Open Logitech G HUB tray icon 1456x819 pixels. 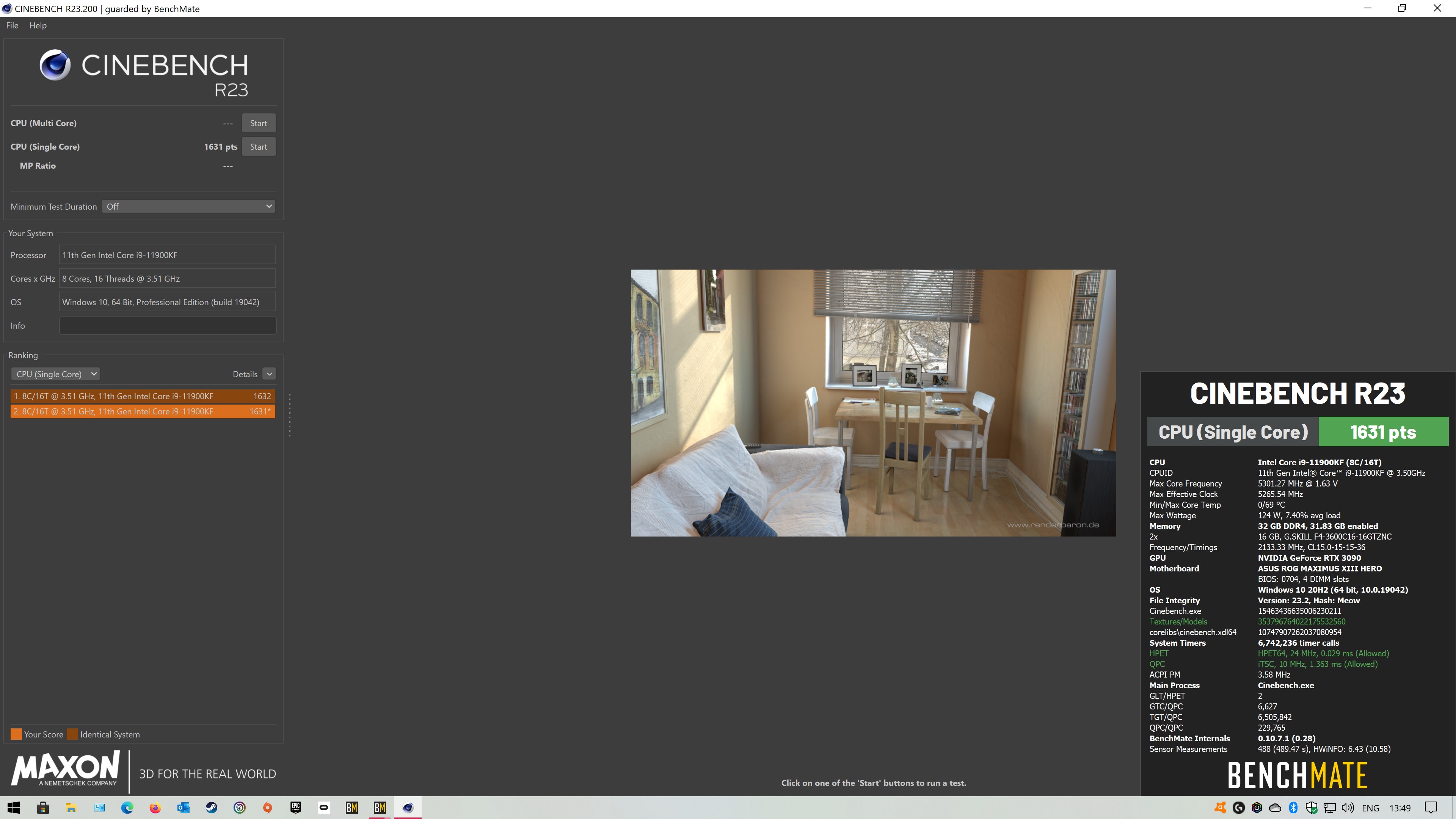click(x=1238, y=808)
